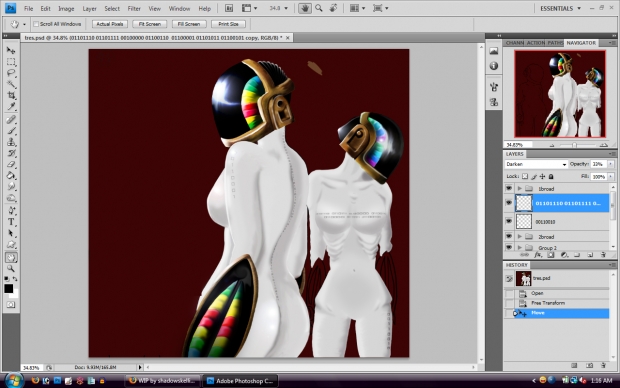Click the Fit Screen button
The width and height of the screenshot is (620, 388).
click(149, 24)
